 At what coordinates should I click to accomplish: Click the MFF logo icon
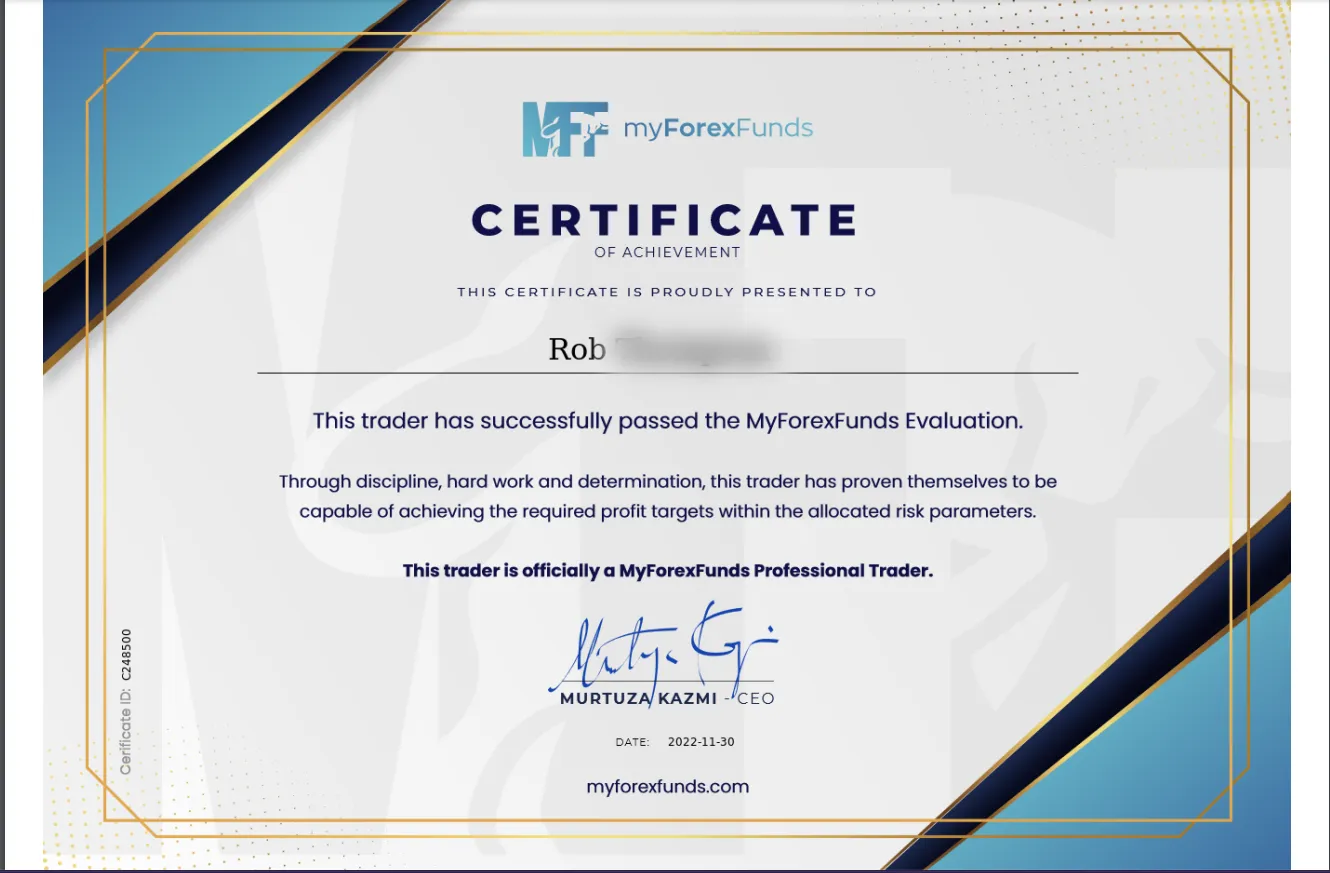tap(565, 129)
